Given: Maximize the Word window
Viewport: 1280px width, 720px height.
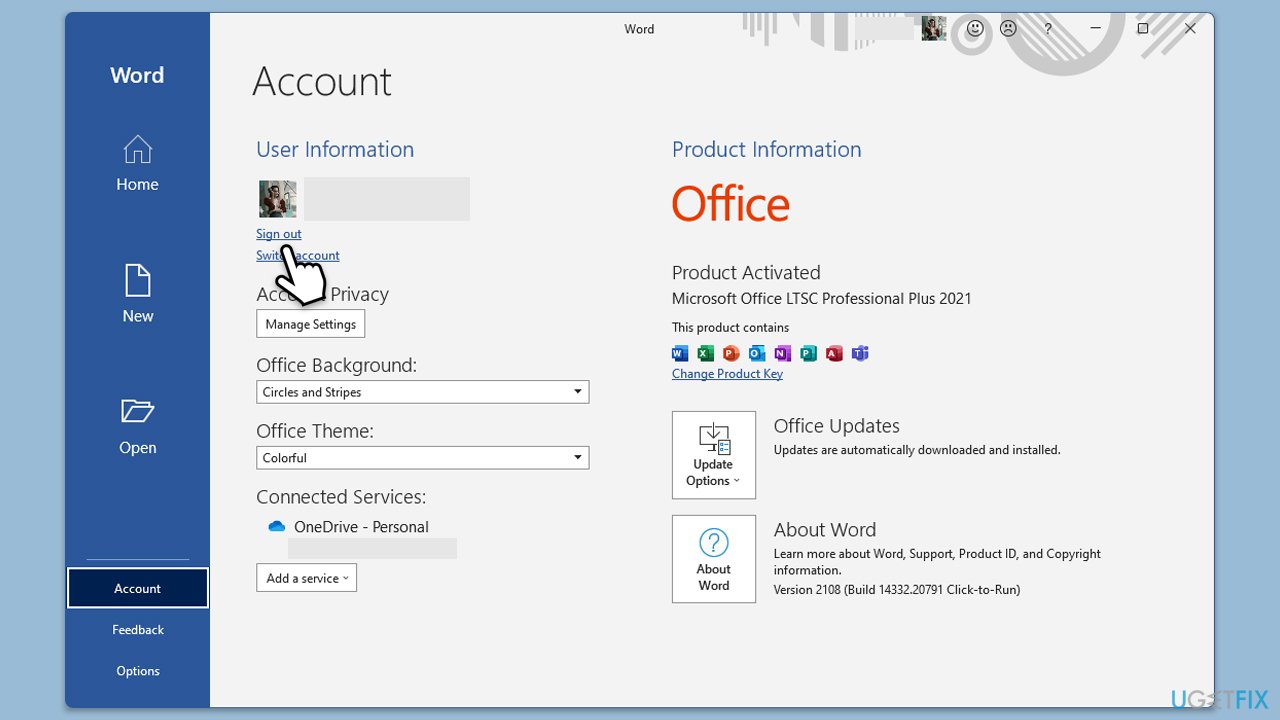Looking at the screenshot, I should 1143,29.
